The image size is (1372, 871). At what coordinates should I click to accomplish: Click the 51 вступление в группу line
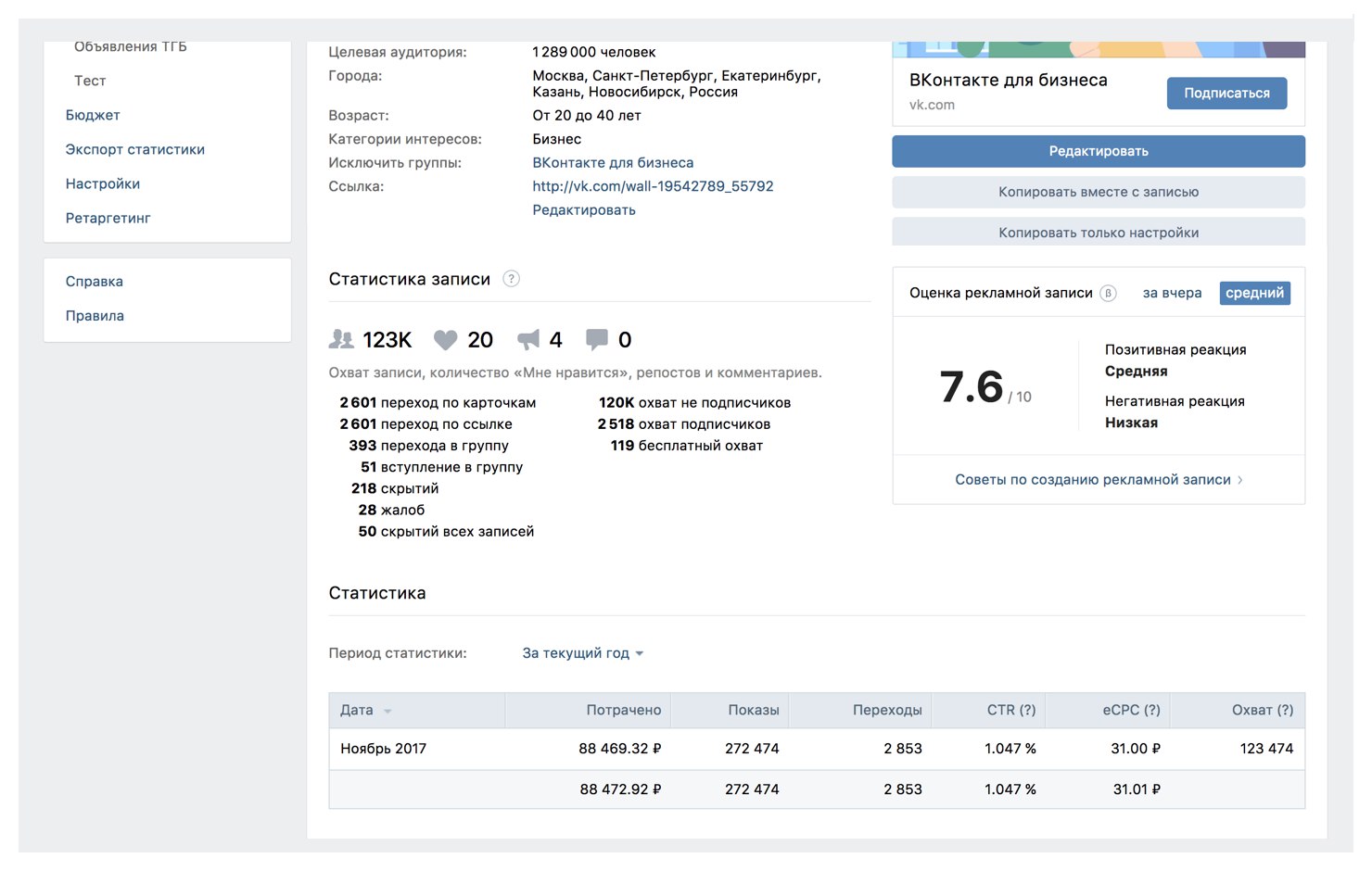pyautogui.click(x=441, y=467)
